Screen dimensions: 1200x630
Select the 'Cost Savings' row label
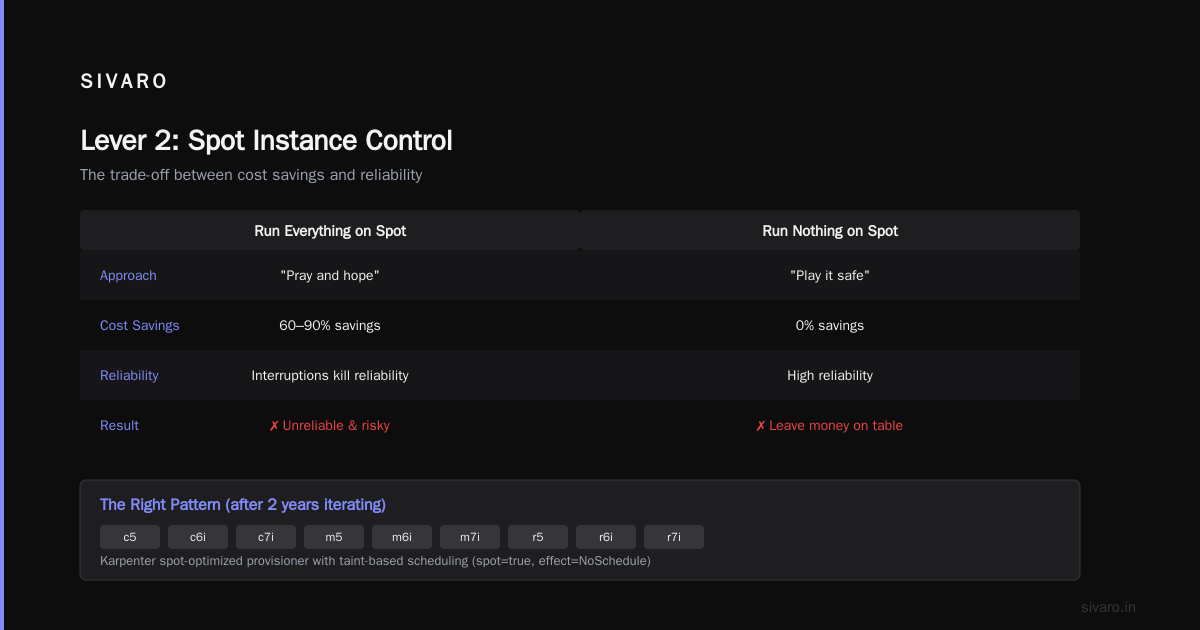(140, 325)
